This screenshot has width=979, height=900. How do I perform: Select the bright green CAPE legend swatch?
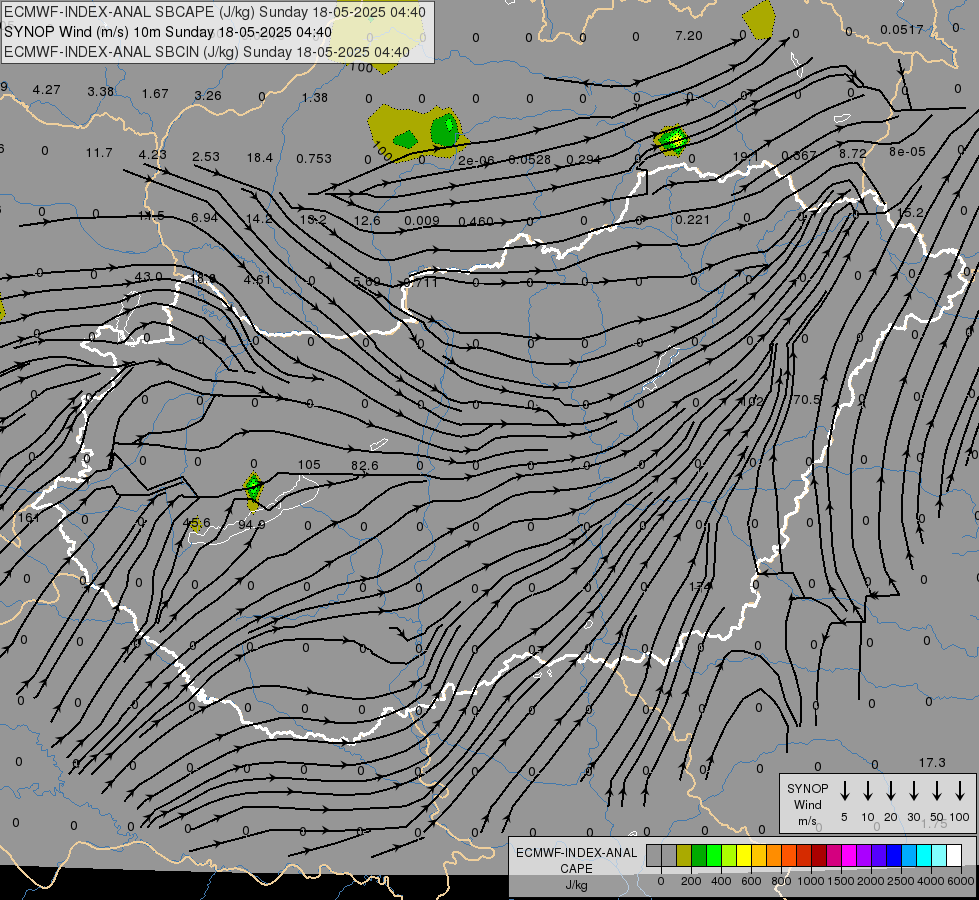pos(714,856)
